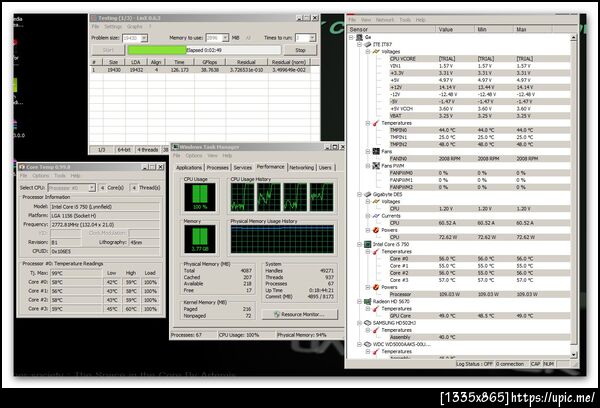Click the thermometer icon under SAMSUNG HD502HJ
The width and height of the screenshot is (600, 408).
(x=376, y=330)
